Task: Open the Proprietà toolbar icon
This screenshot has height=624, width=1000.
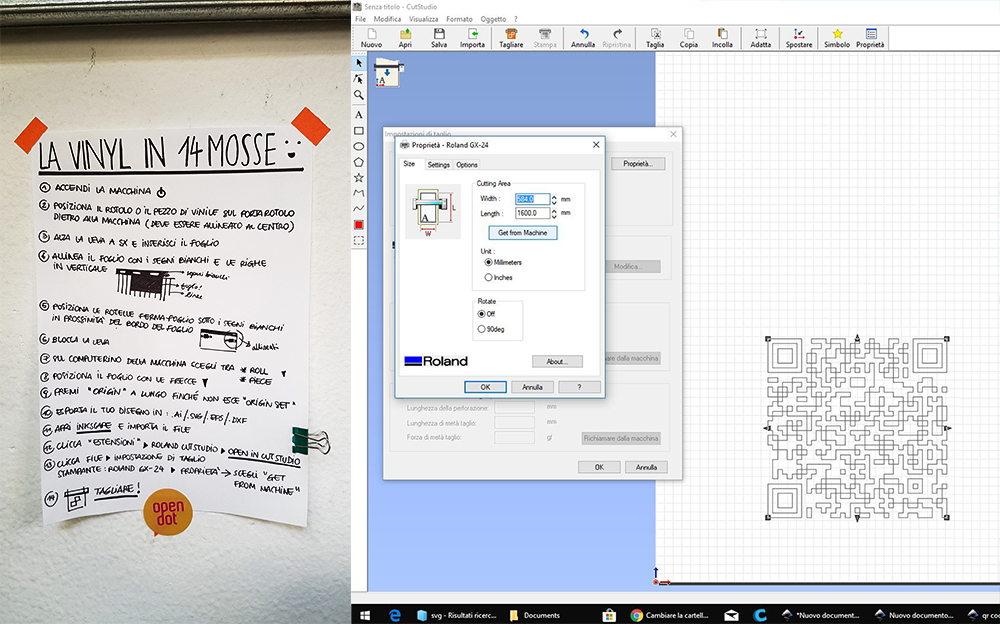Action: pos(871,38)
